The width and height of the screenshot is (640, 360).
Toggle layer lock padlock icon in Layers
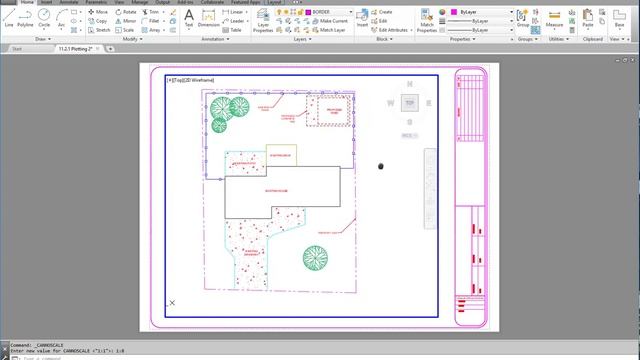300,12
